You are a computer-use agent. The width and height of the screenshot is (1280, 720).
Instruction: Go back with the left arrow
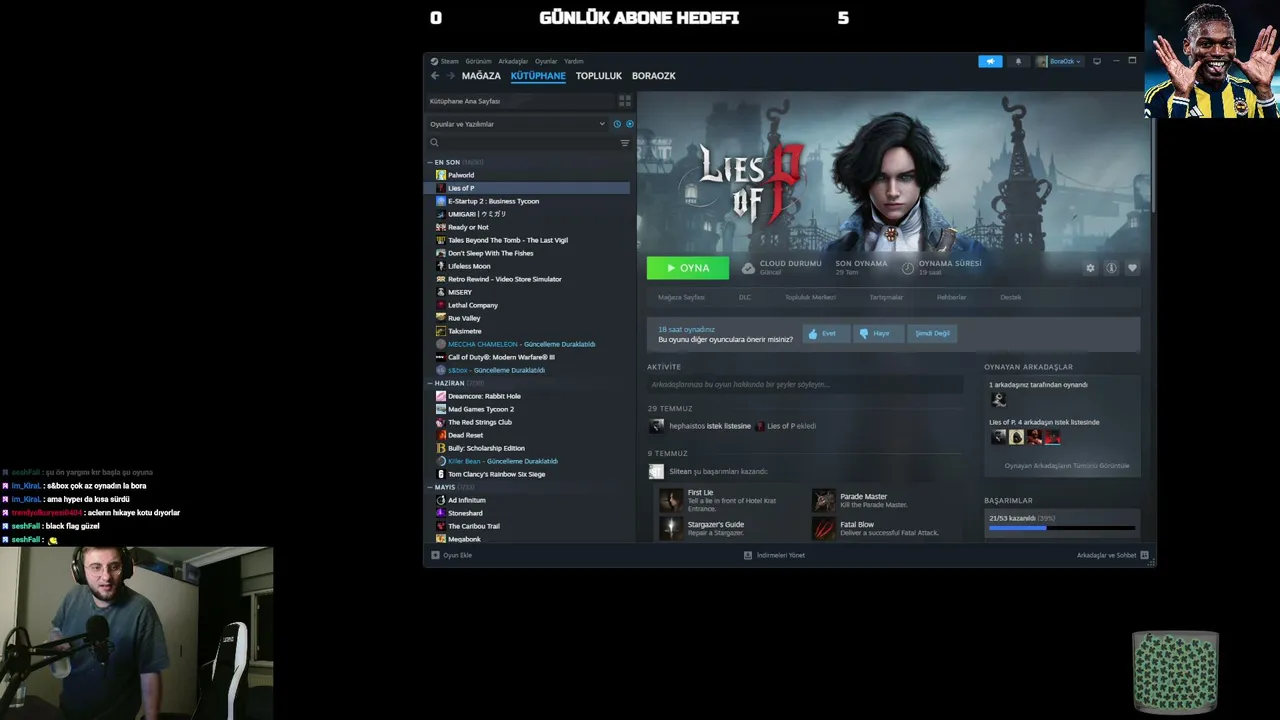click(435, 76)
